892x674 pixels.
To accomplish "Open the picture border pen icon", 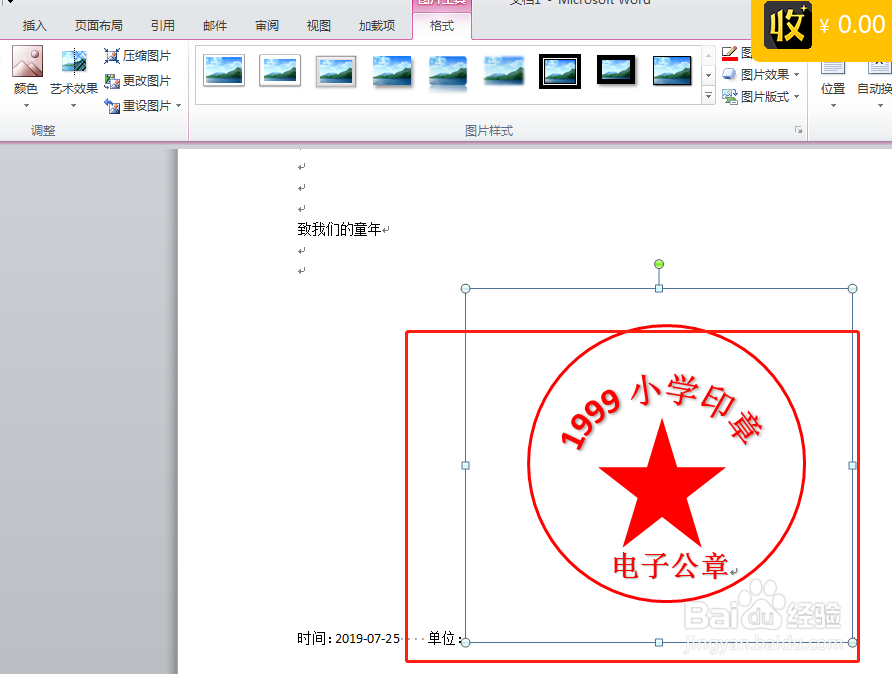I will pyautogui.click(x=729, y=53).
